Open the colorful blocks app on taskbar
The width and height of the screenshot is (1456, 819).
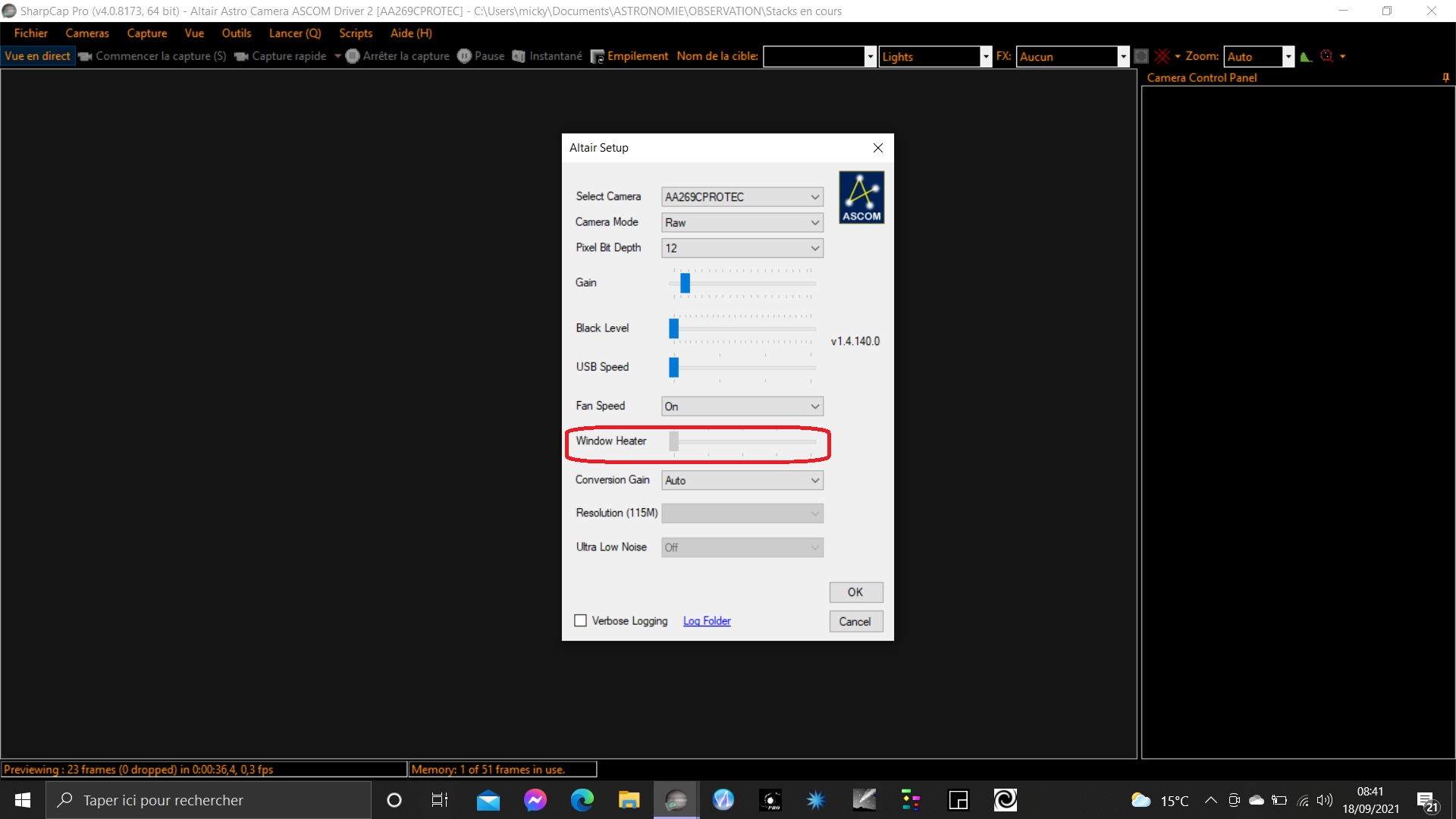coord(911,800)
